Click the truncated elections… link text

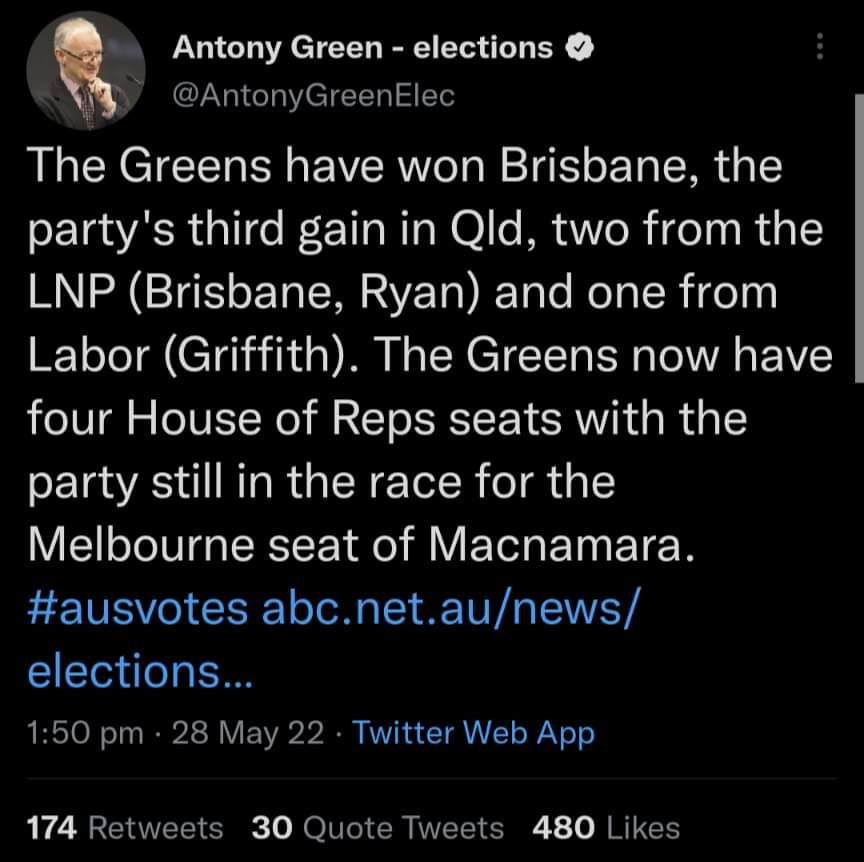click(x=140, y=670)
